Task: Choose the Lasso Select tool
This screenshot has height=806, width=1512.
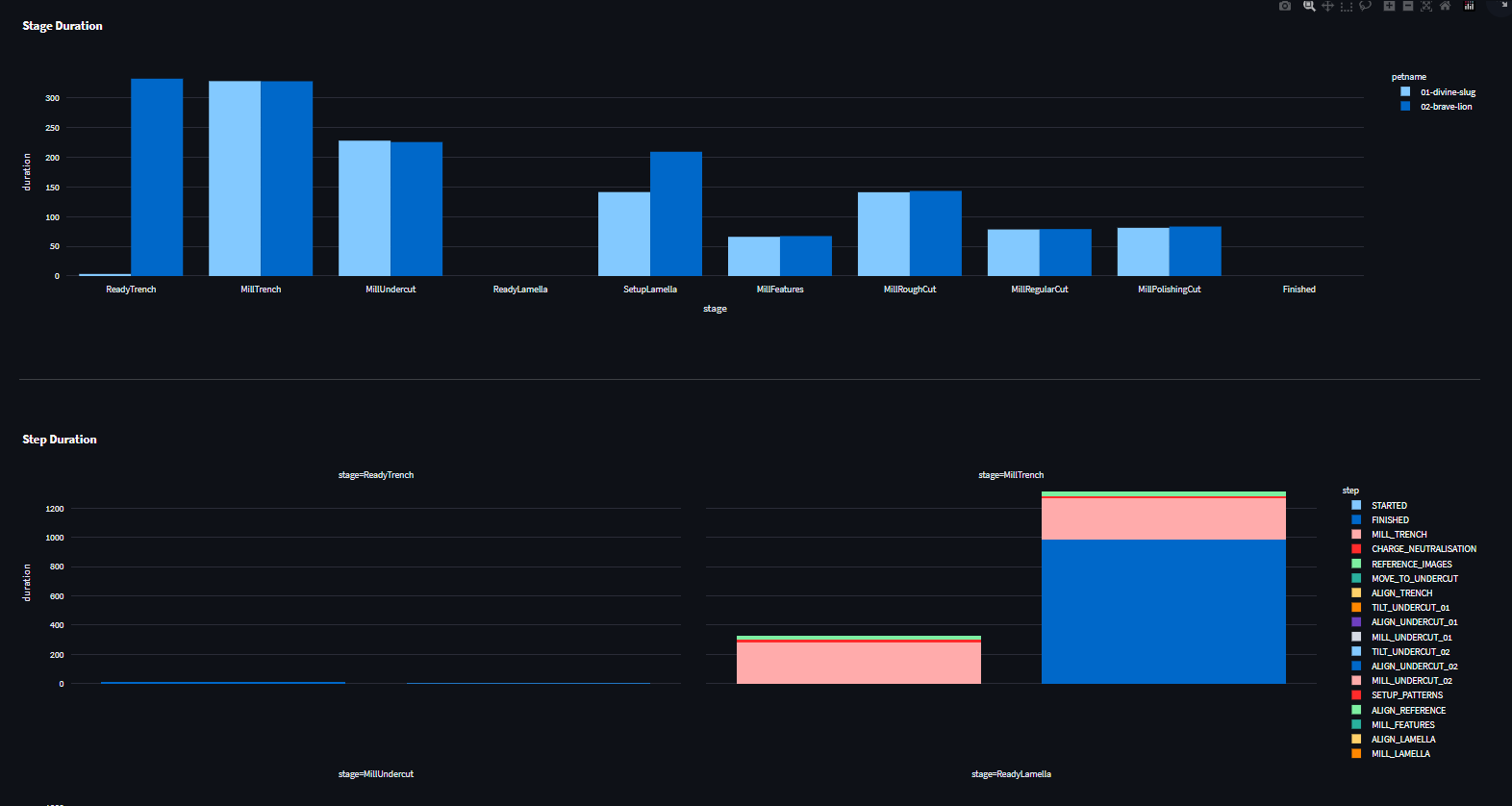Action: click(1365, 6)
